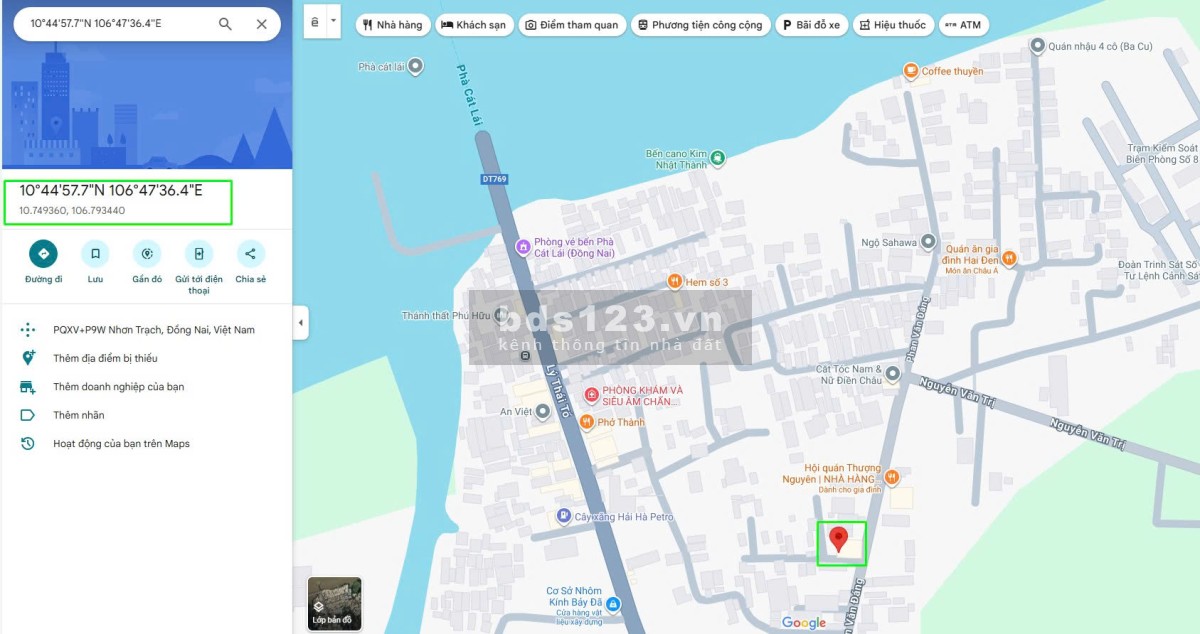Select the ATM filter chip

pyautogui.click(x=963, y=25)
